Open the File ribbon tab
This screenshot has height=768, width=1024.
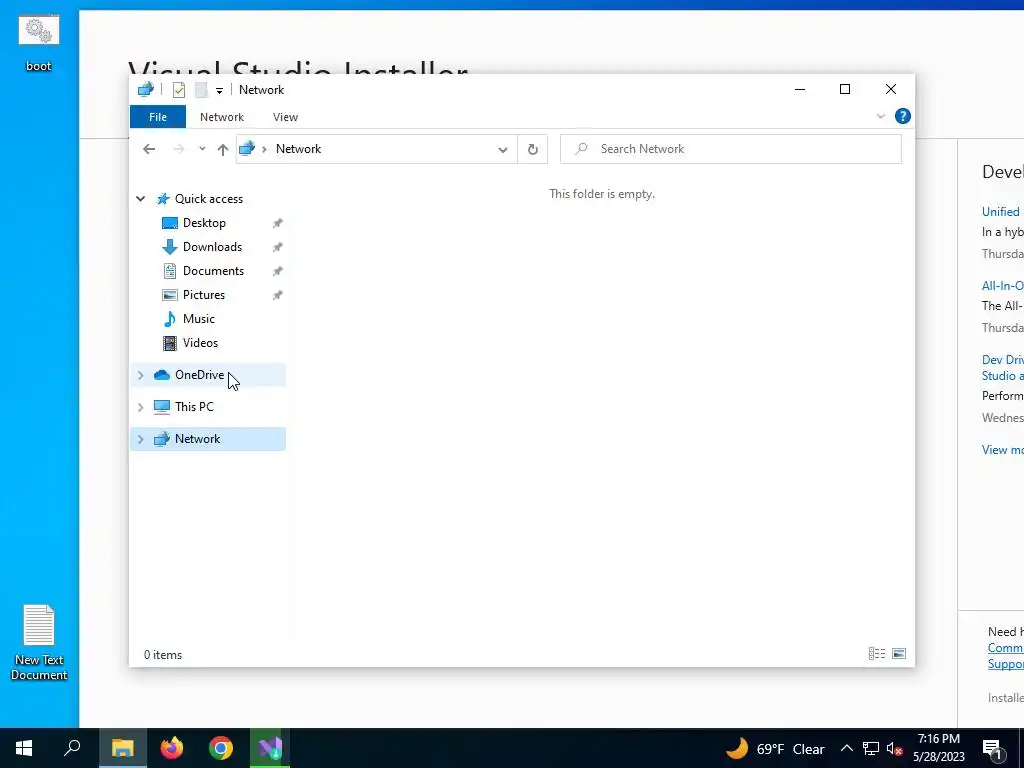157,117
